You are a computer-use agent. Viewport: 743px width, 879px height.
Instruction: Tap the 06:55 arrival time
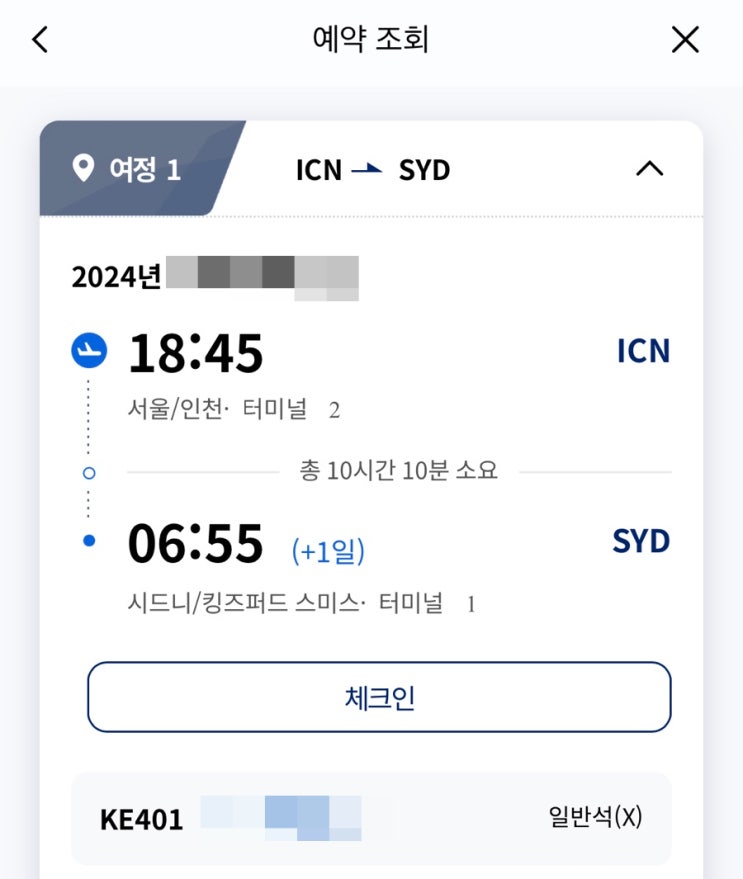pos(196,543)
